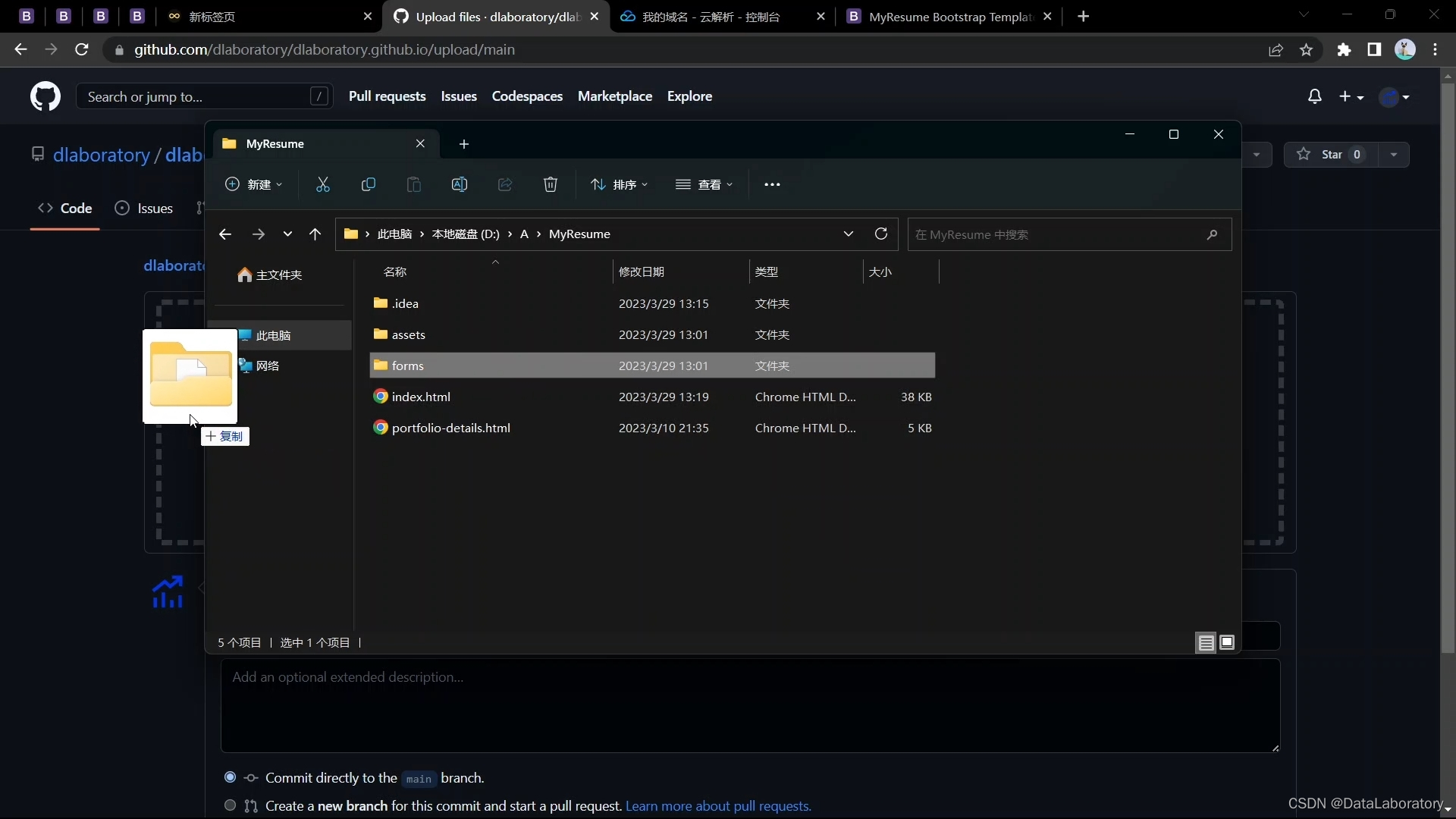The height and width of the screenshot is (819, 1456).
Task: Select Commit directly to main branch
Action: pos(230,777)
